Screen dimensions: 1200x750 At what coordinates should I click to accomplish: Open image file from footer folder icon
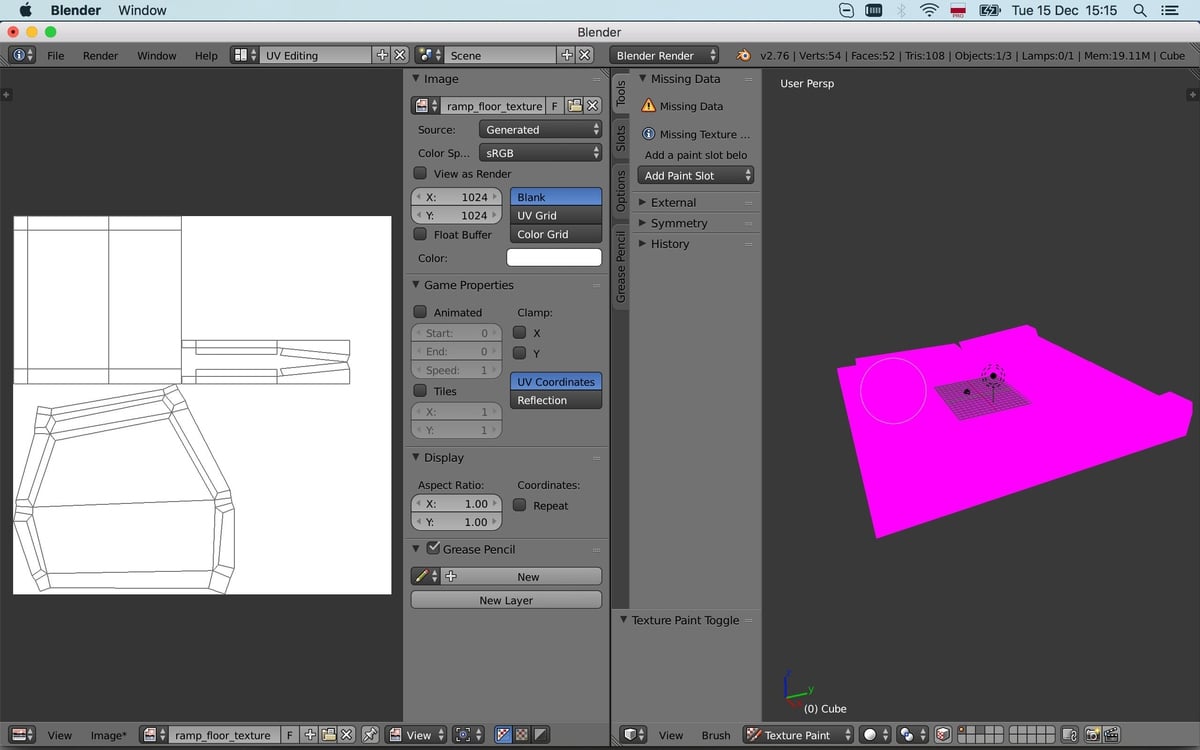(x=328, y=734)
